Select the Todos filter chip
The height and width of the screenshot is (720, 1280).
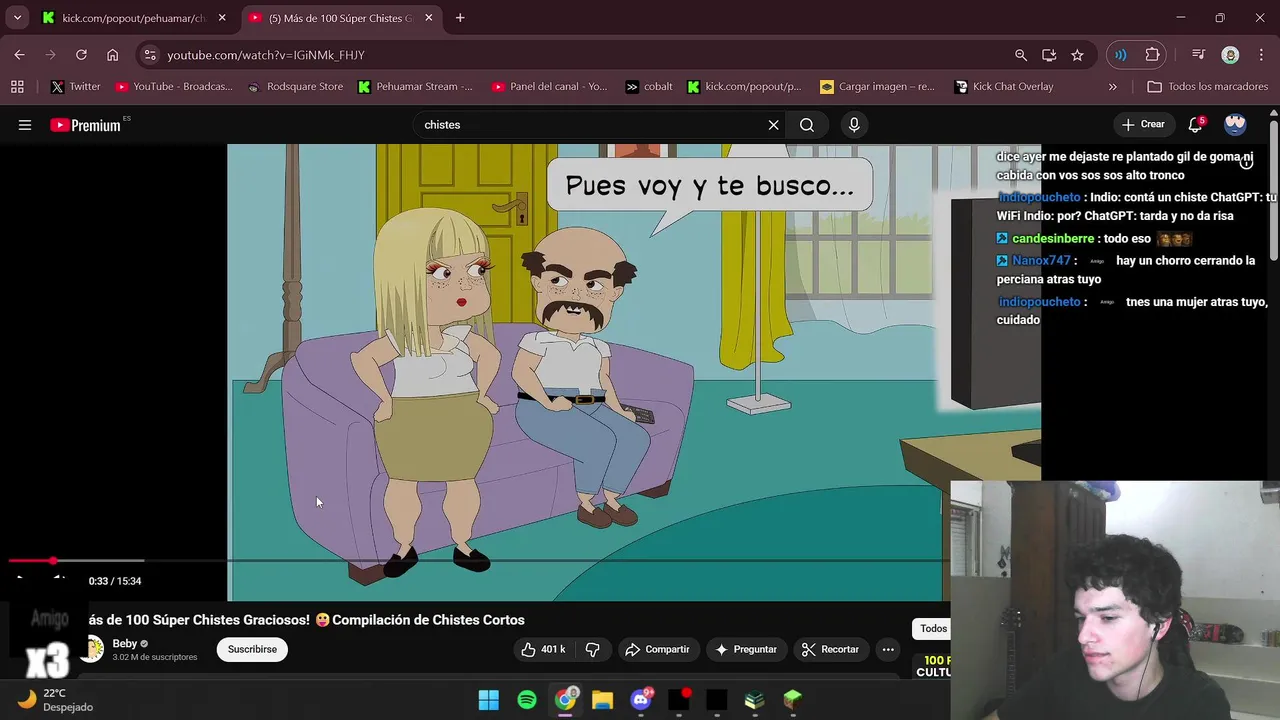tap(932, 628)
